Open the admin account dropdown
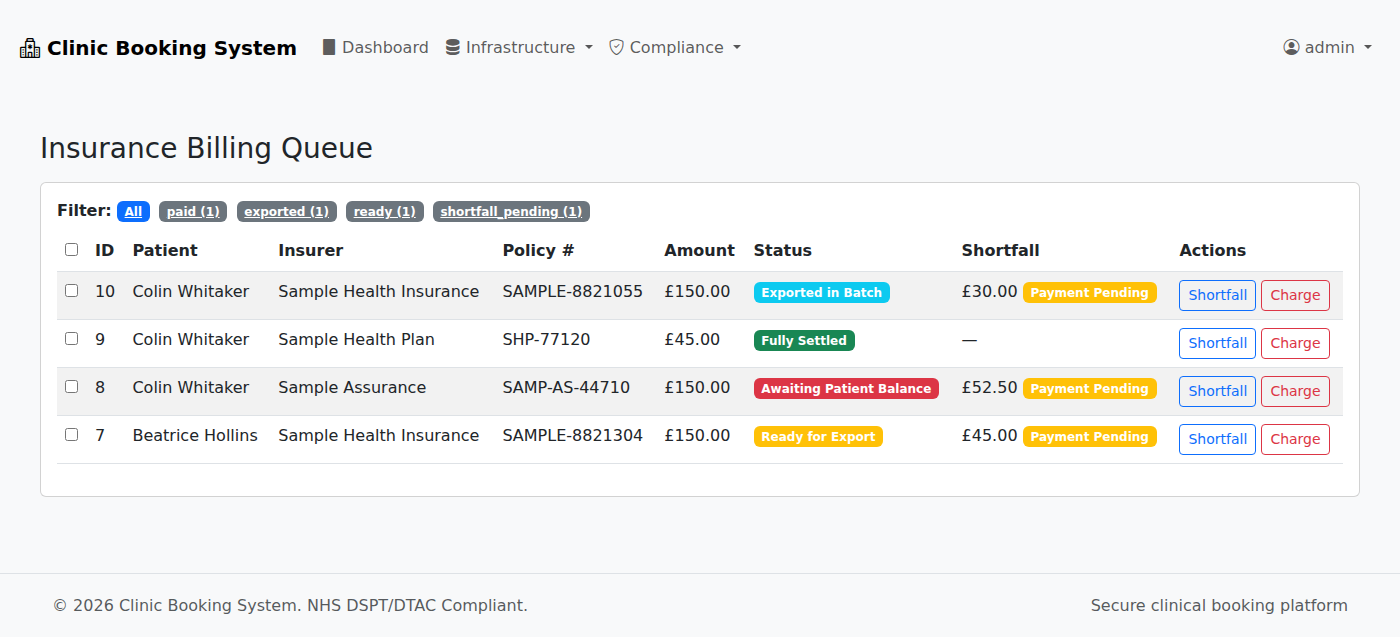Screen dimensions: 1400x637 click(x=1328, y=47)
